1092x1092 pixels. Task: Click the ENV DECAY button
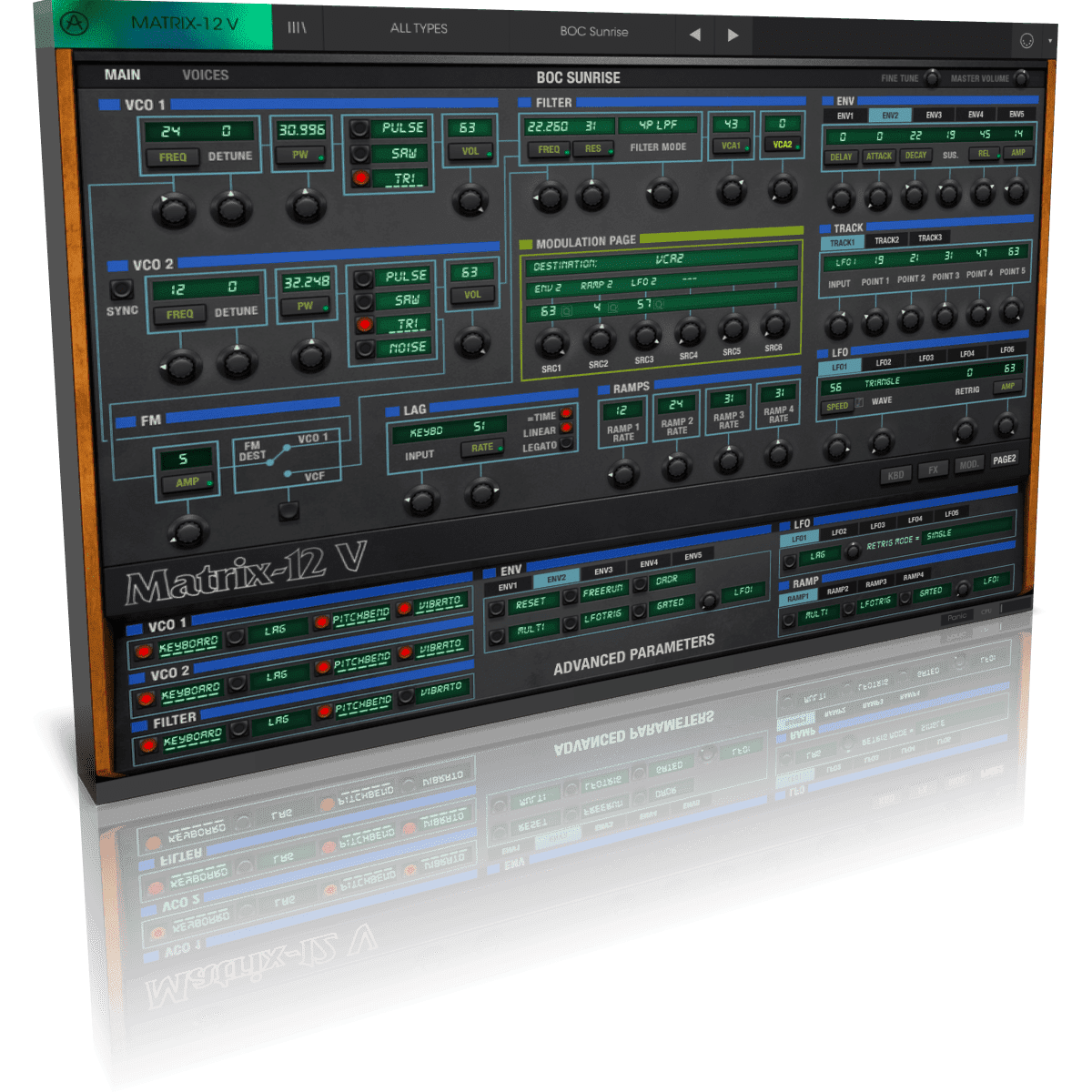(915, 155)
